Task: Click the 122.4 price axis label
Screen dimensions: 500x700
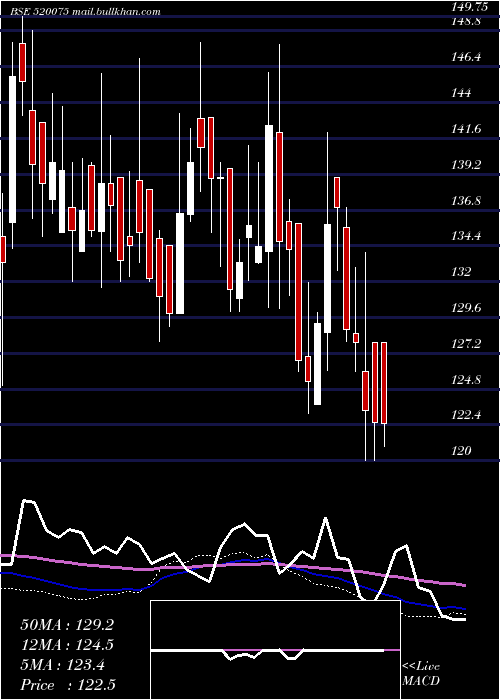Action: 467,415
